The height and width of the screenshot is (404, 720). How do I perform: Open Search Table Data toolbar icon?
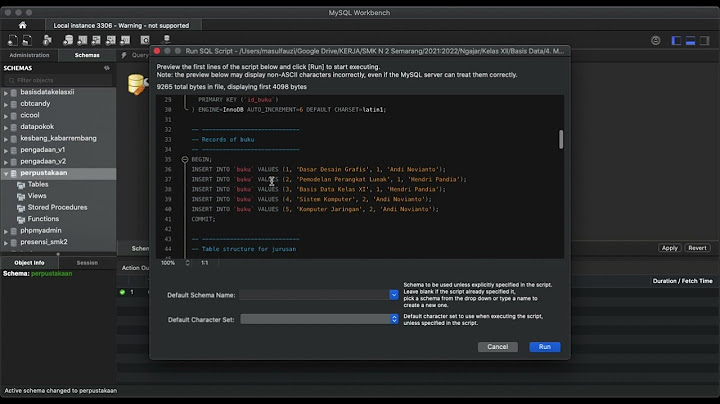145,40
